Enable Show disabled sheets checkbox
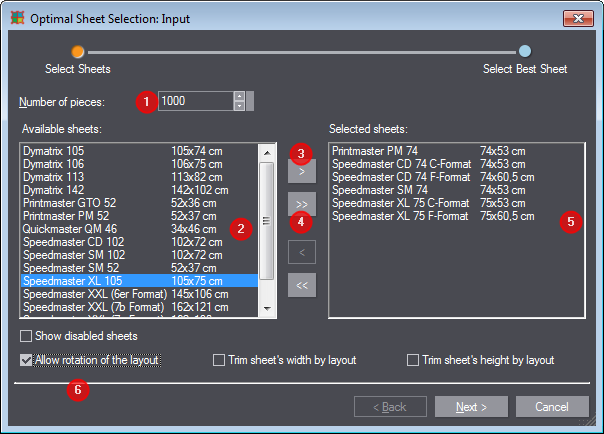This screenshot has width=604, height=434. click(x=27, y=336)
